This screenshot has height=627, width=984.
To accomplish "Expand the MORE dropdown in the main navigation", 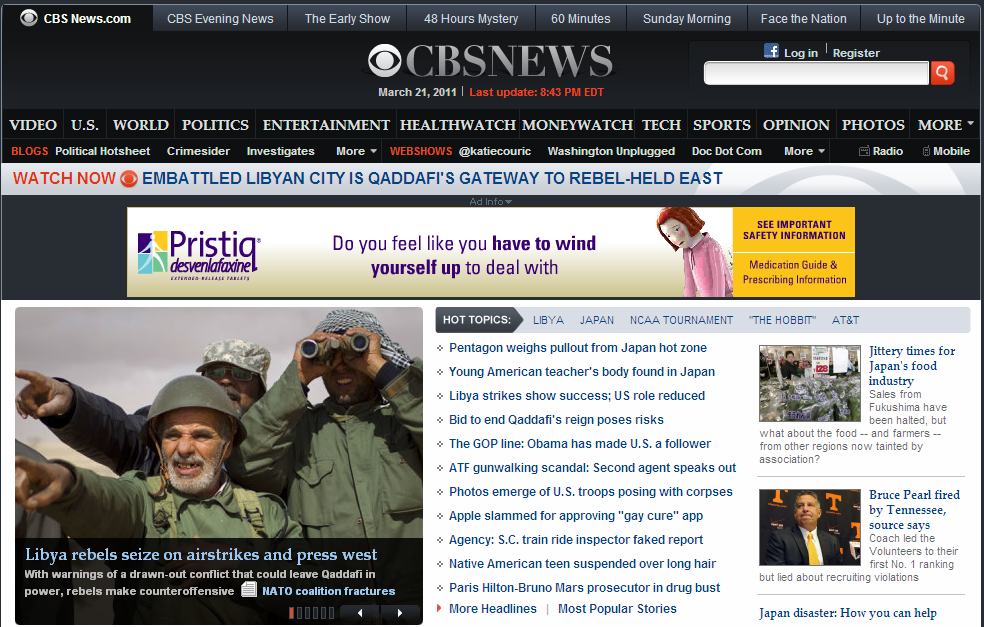I will (x=945, y=125).
